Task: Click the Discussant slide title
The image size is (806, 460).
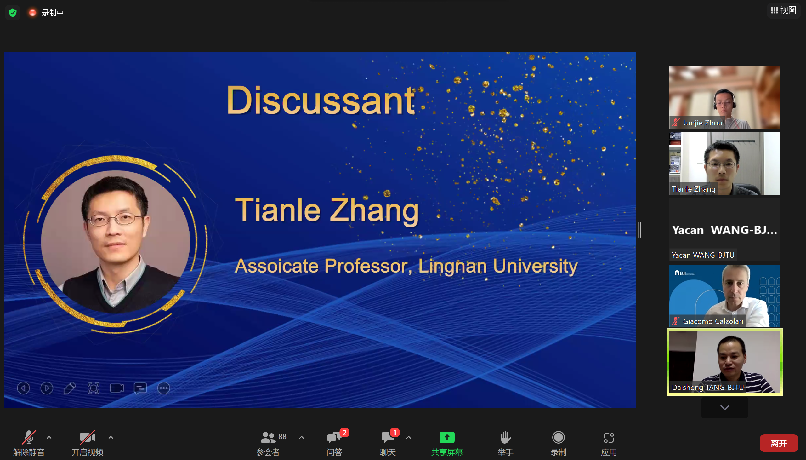Action: tap(321, 100)
